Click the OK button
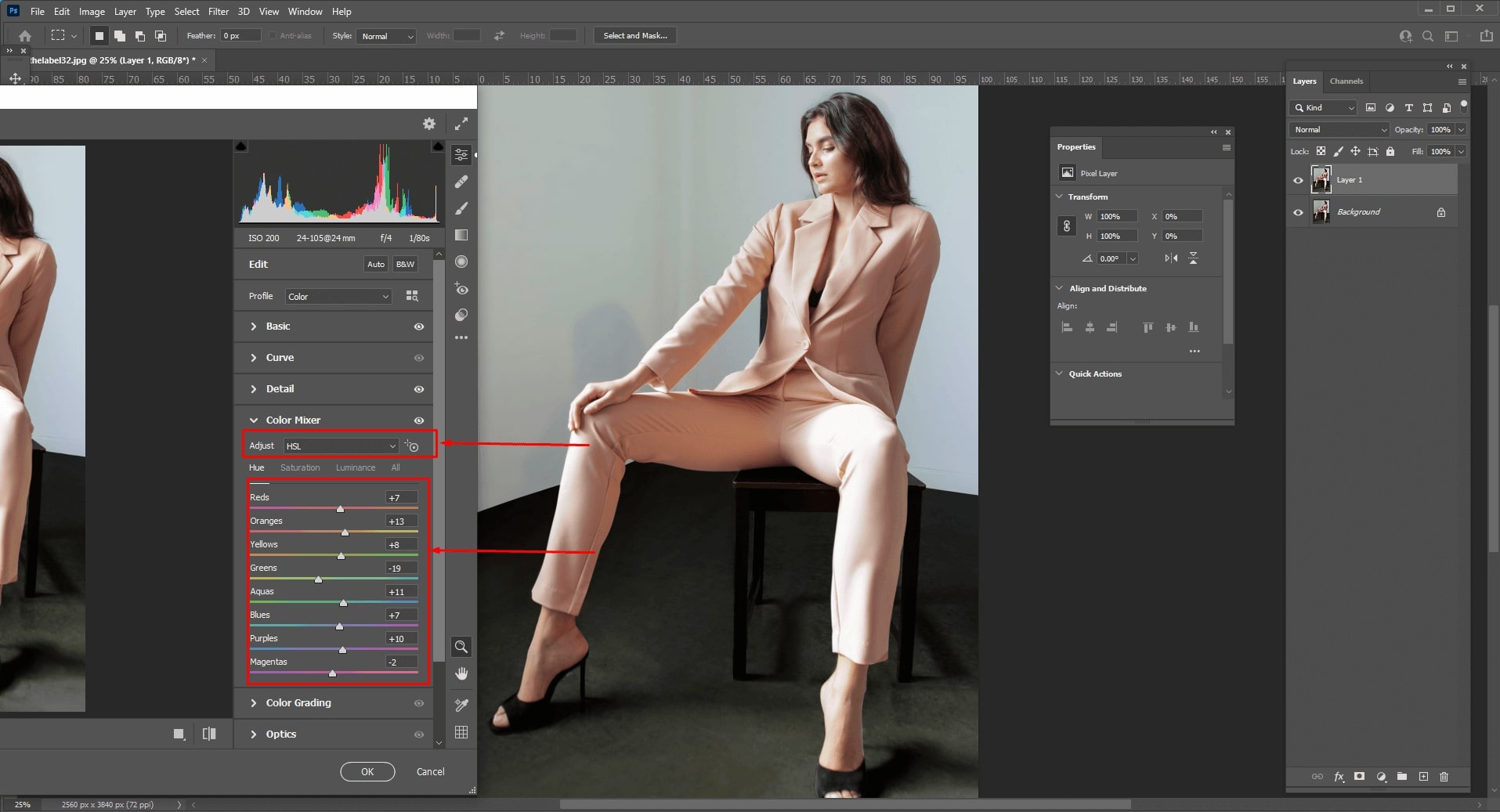 click(x=367, y=772)
